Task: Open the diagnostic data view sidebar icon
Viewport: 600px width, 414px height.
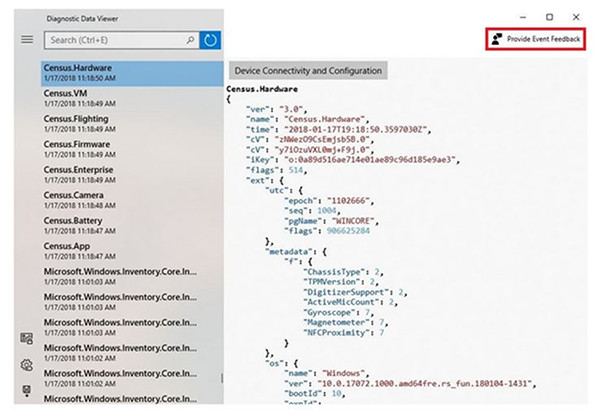Action: coord(26,338)
